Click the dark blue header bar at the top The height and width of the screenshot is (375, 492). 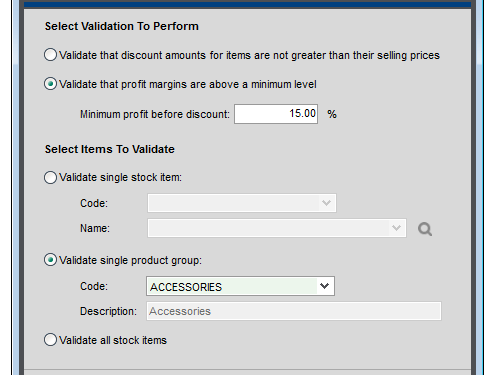tap(247, 4)
